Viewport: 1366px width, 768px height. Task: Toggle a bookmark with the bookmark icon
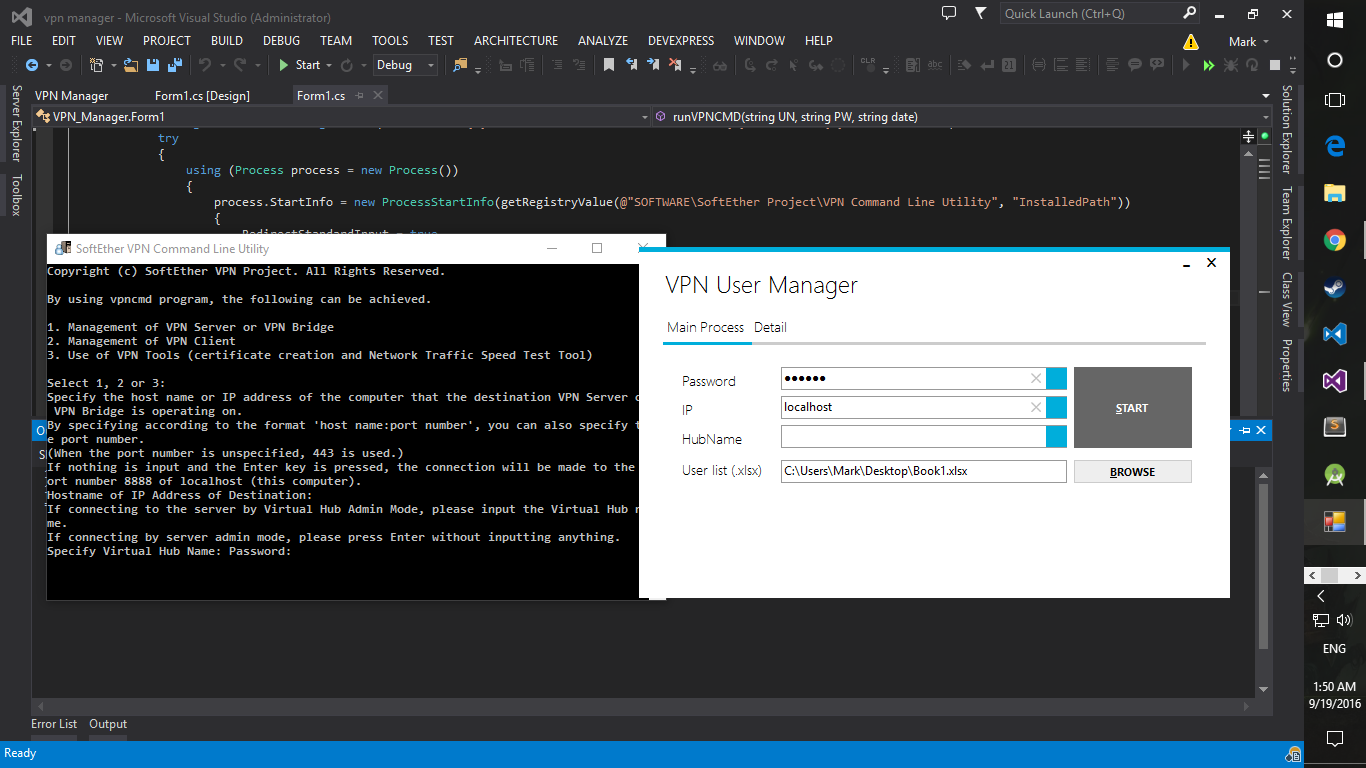pyautogui.click(x=608, y=65)
